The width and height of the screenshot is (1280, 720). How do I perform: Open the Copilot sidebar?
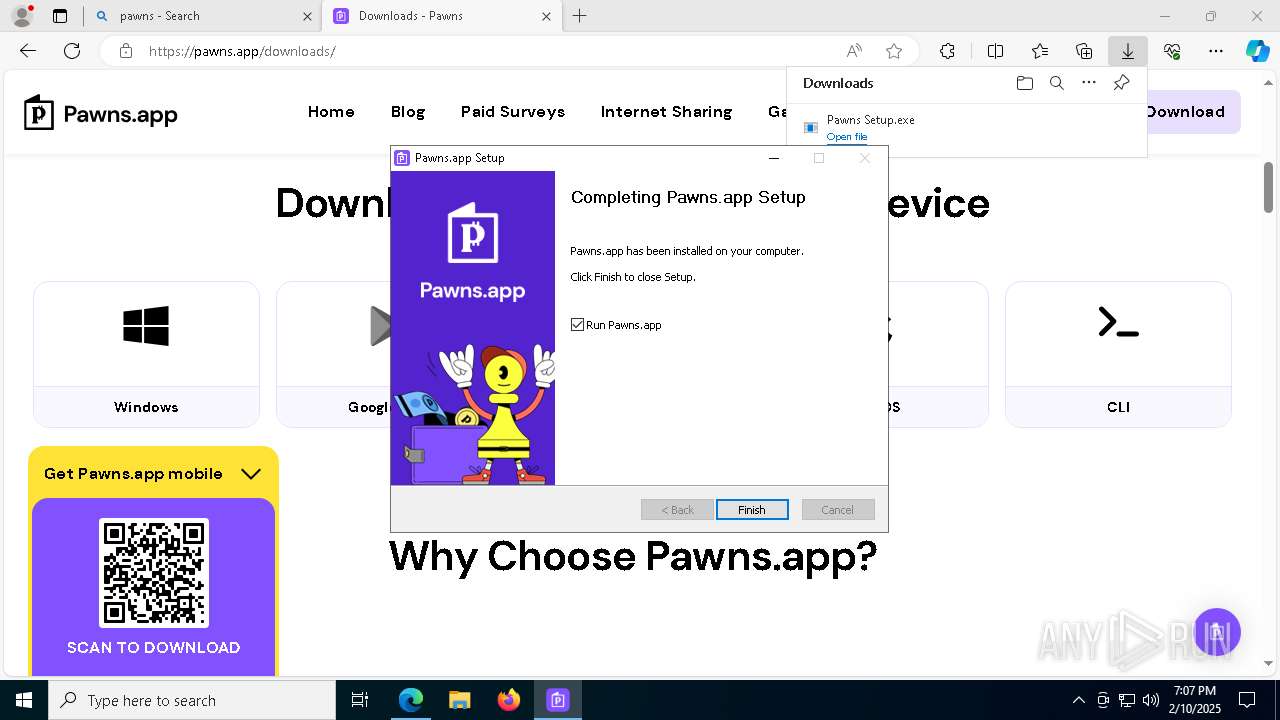point(1257,51)
